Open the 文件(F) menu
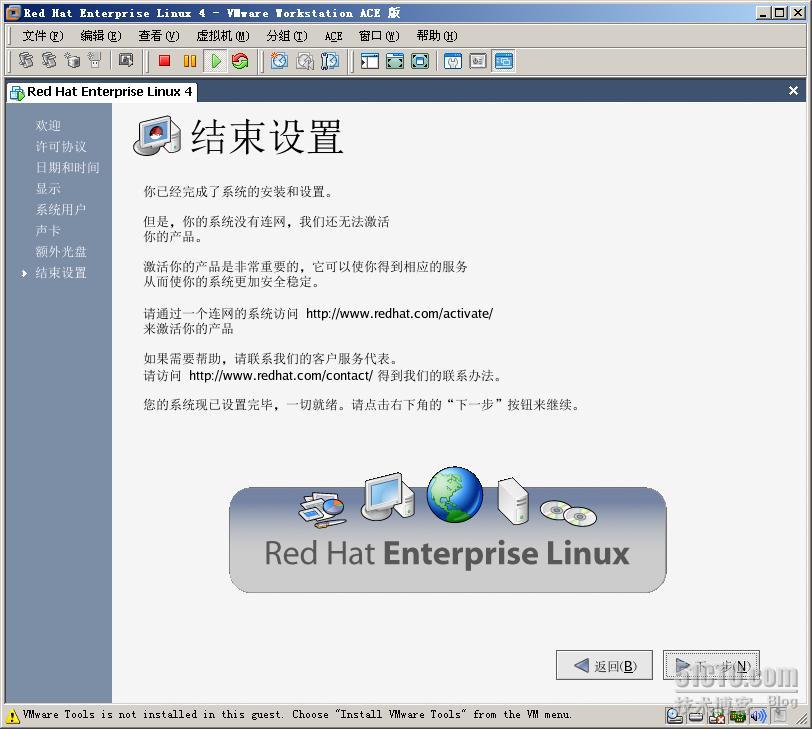The image size is (812, 729). click(x=42, y=36)
